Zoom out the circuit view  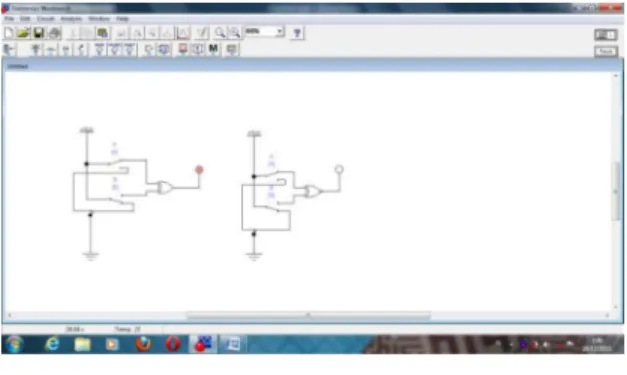(220, 33)
